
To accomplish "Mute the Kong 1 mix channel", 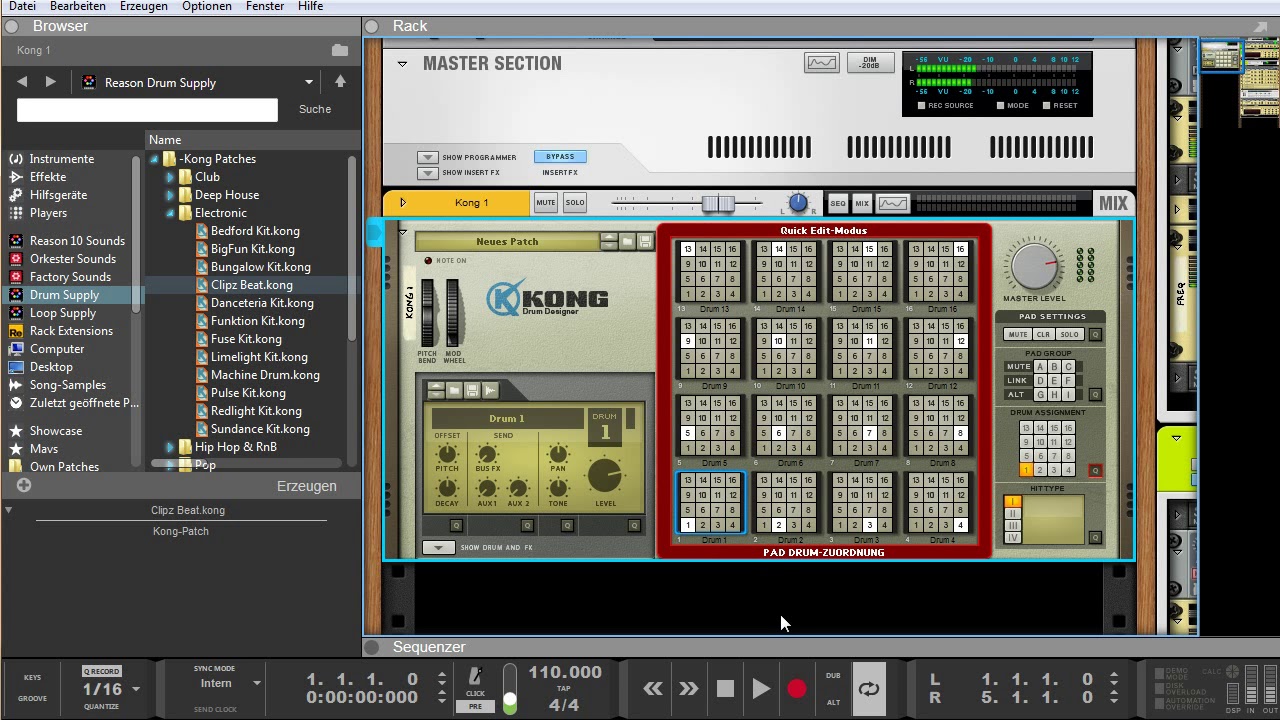I will (546, 203).
